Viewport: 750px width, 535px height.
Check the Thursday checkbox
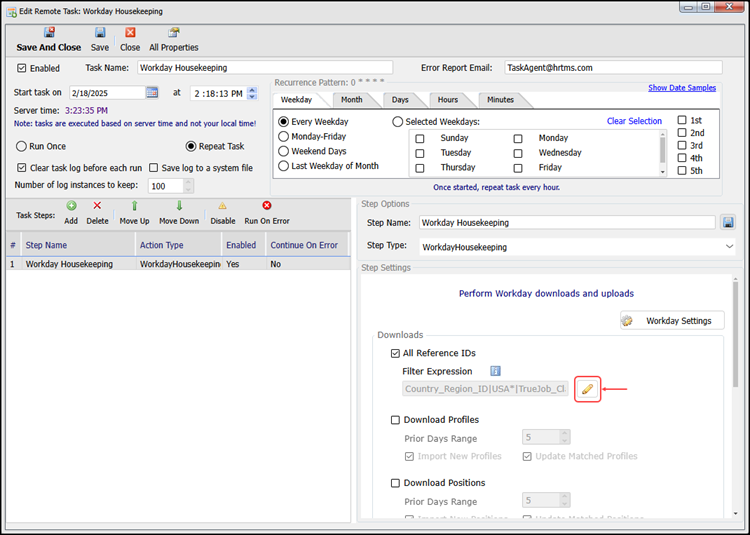tap(420, 168)
